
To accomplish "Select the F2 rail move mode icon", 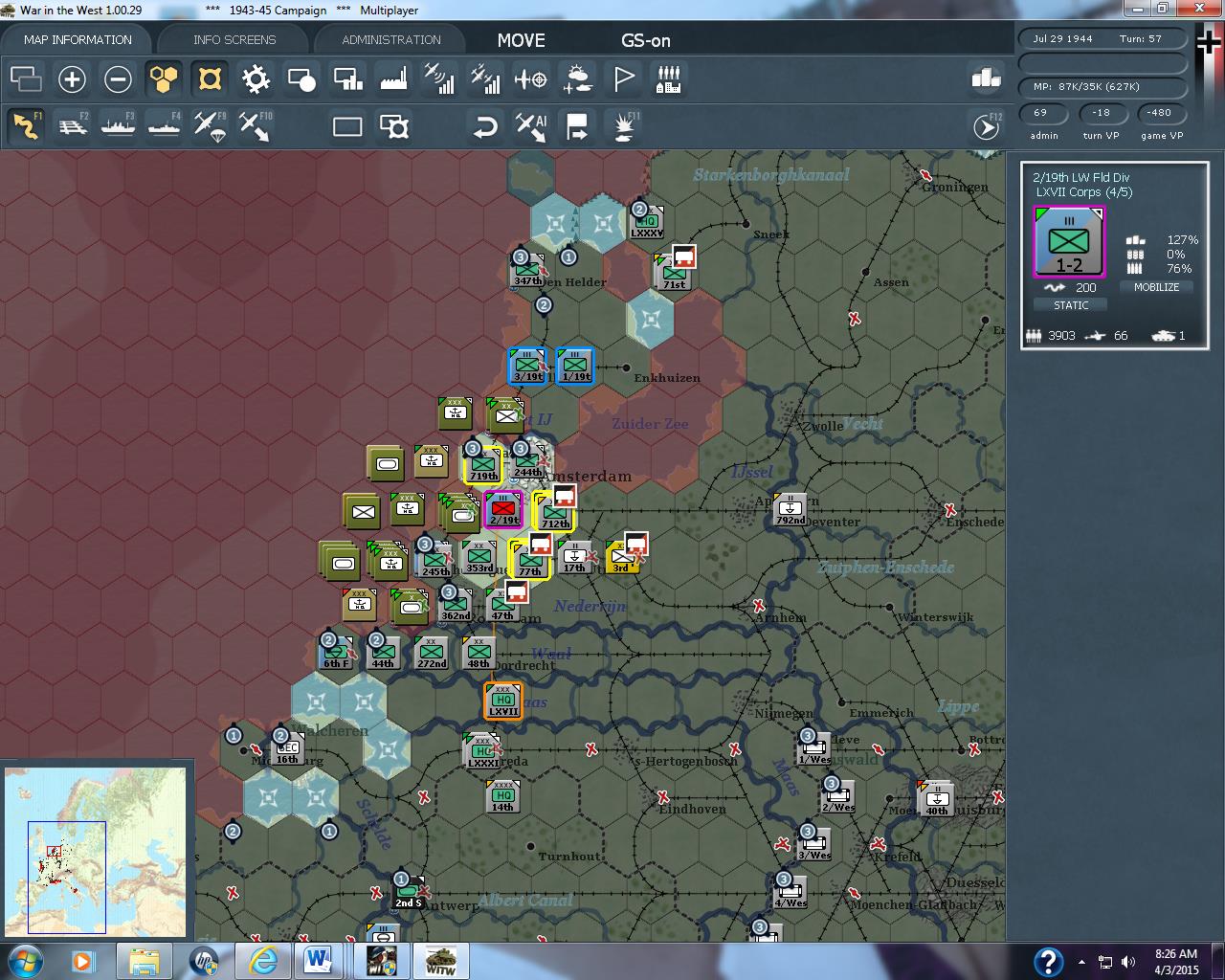I will pyautogui.click(x=73, y=126).
